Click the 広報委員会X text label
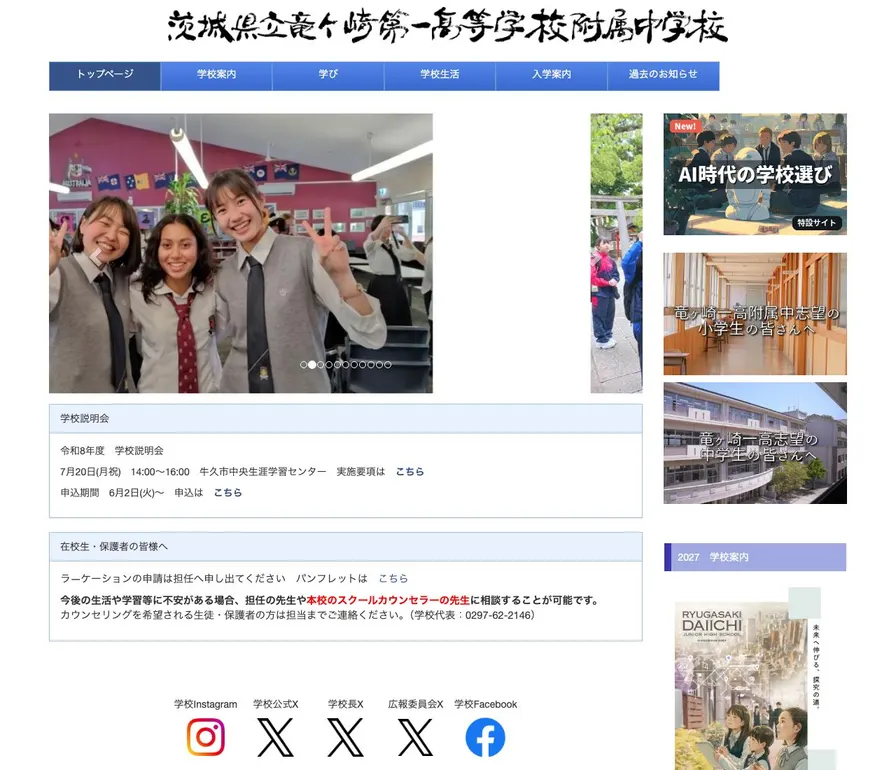This screenshot has width=896, height=770. [415, 704]
